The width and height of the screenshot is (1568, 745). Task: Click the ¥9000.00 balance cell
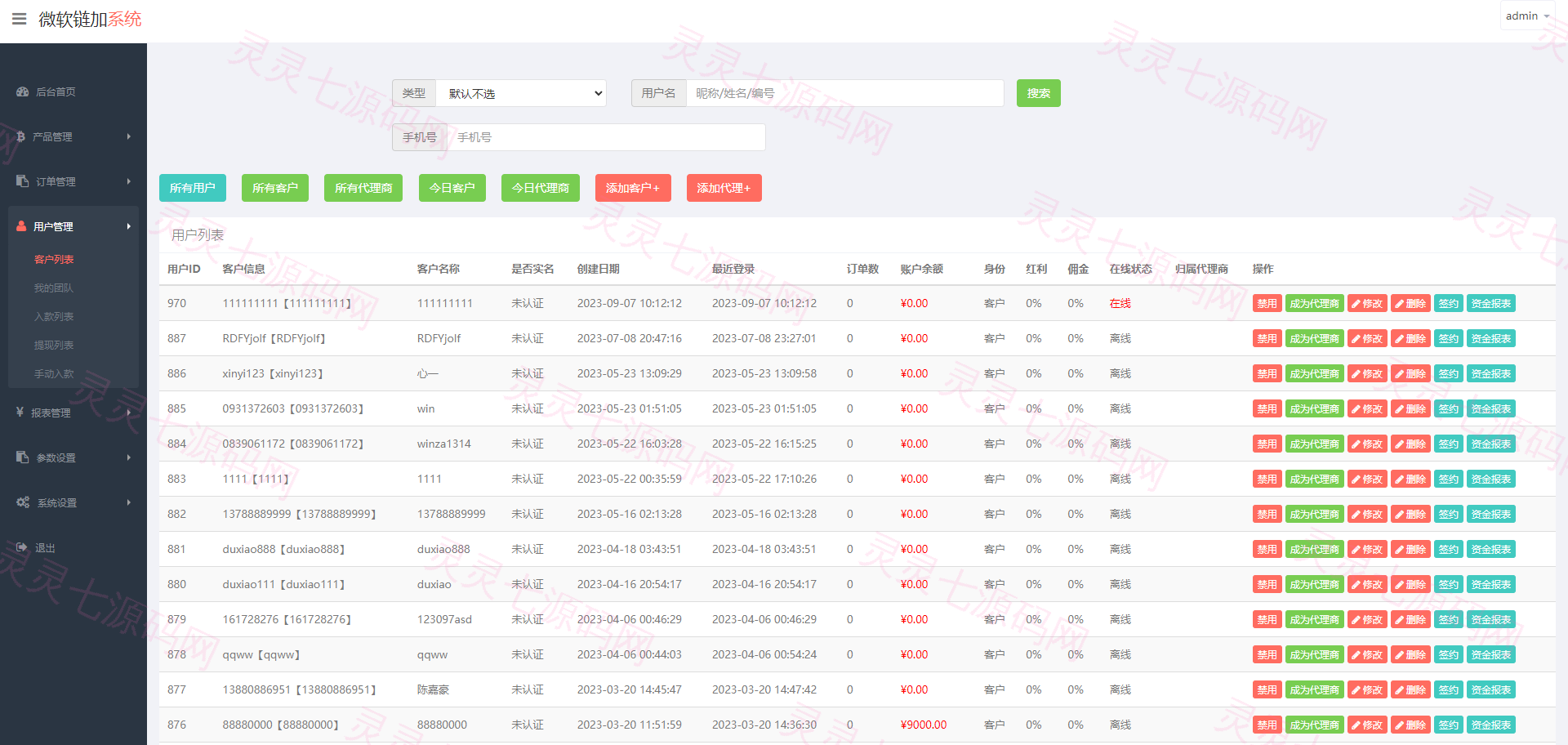(x=924, y=725)
